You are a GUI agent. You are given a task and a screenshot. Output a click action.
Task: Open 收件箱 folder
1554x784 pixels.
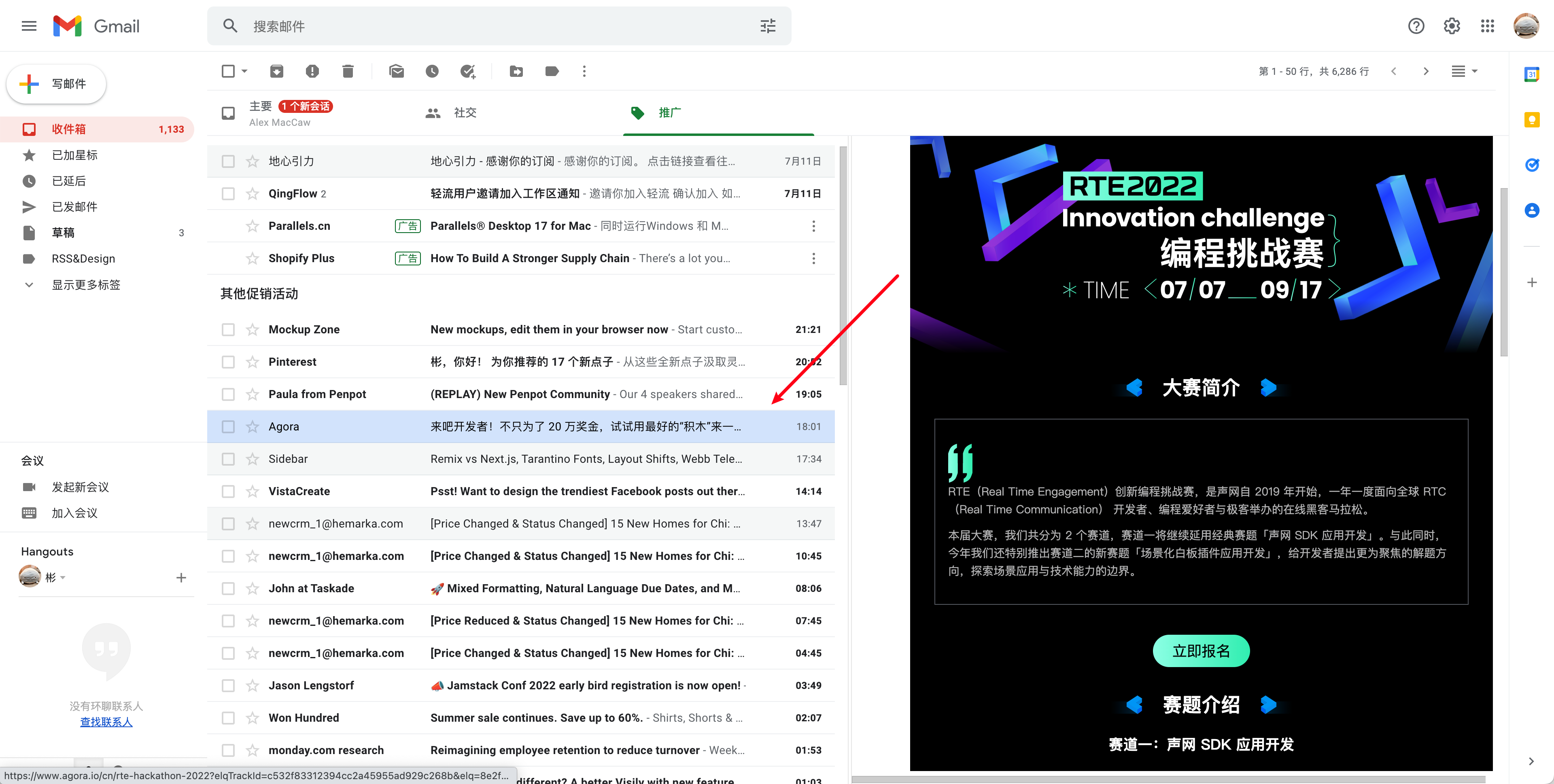coord(97,129)
